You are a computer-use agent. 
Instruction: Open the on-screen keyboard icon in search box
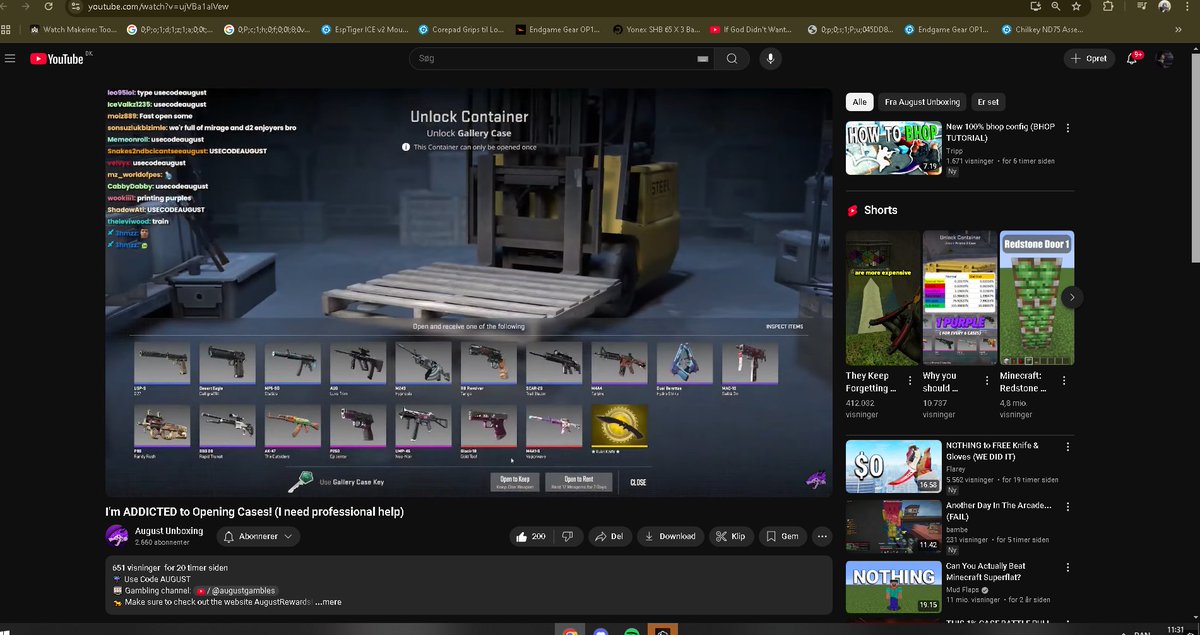pyautogui.click(x=703, y=59)
